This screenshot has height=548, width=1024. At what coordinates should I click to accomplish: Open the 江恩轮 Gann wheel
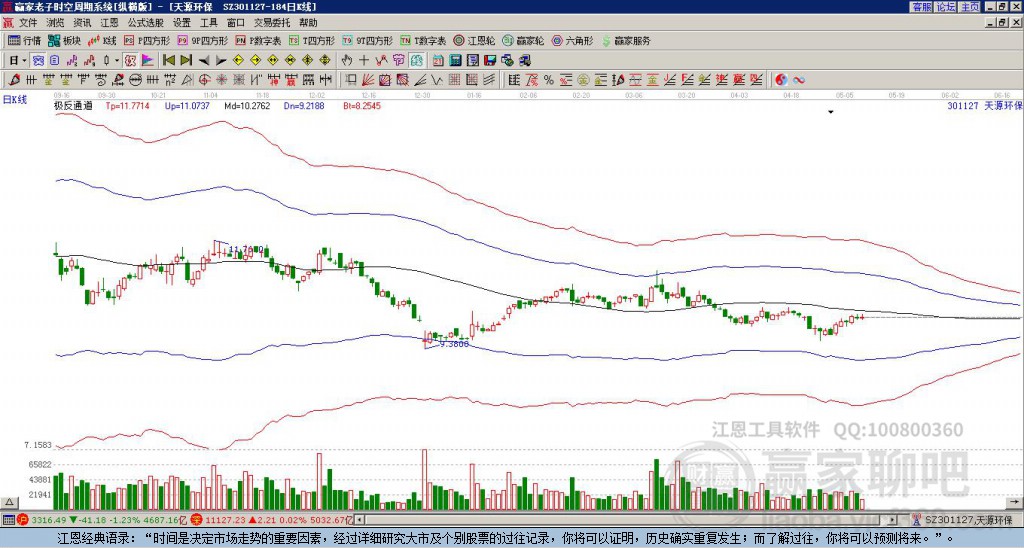click(475, 40)
